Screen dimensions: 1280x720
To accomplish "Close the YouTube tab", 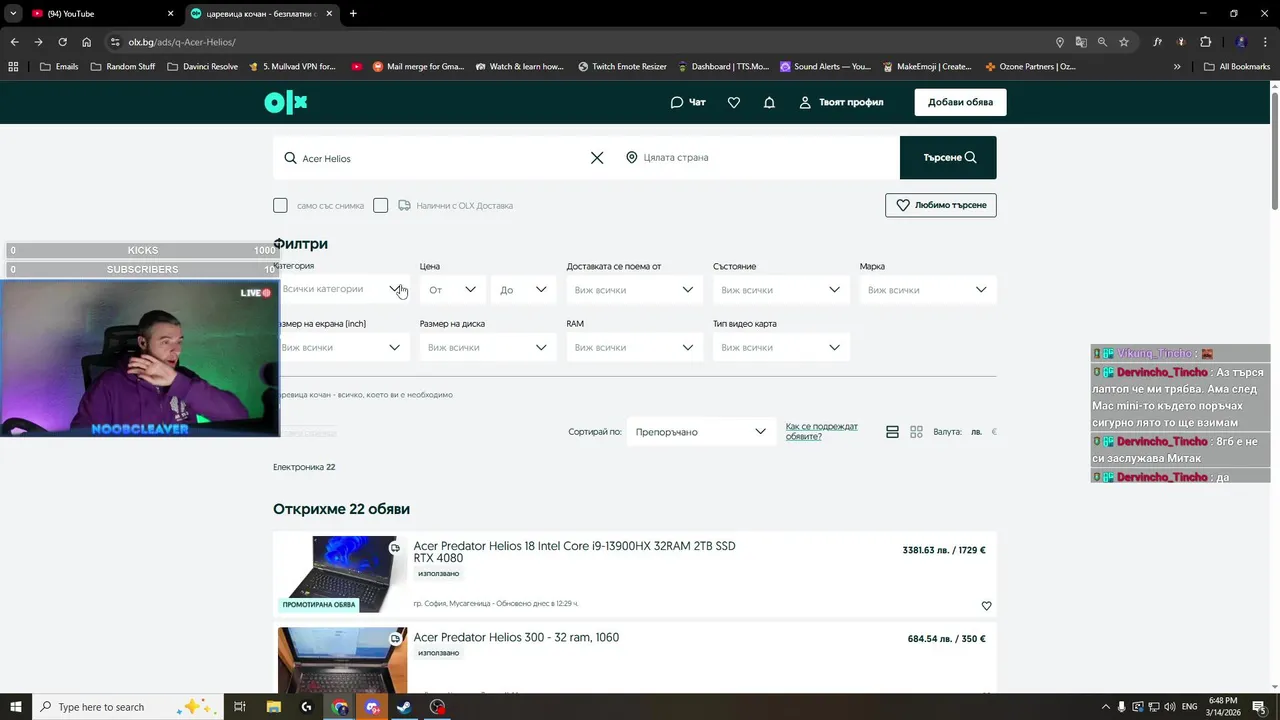I will (170, 13).
